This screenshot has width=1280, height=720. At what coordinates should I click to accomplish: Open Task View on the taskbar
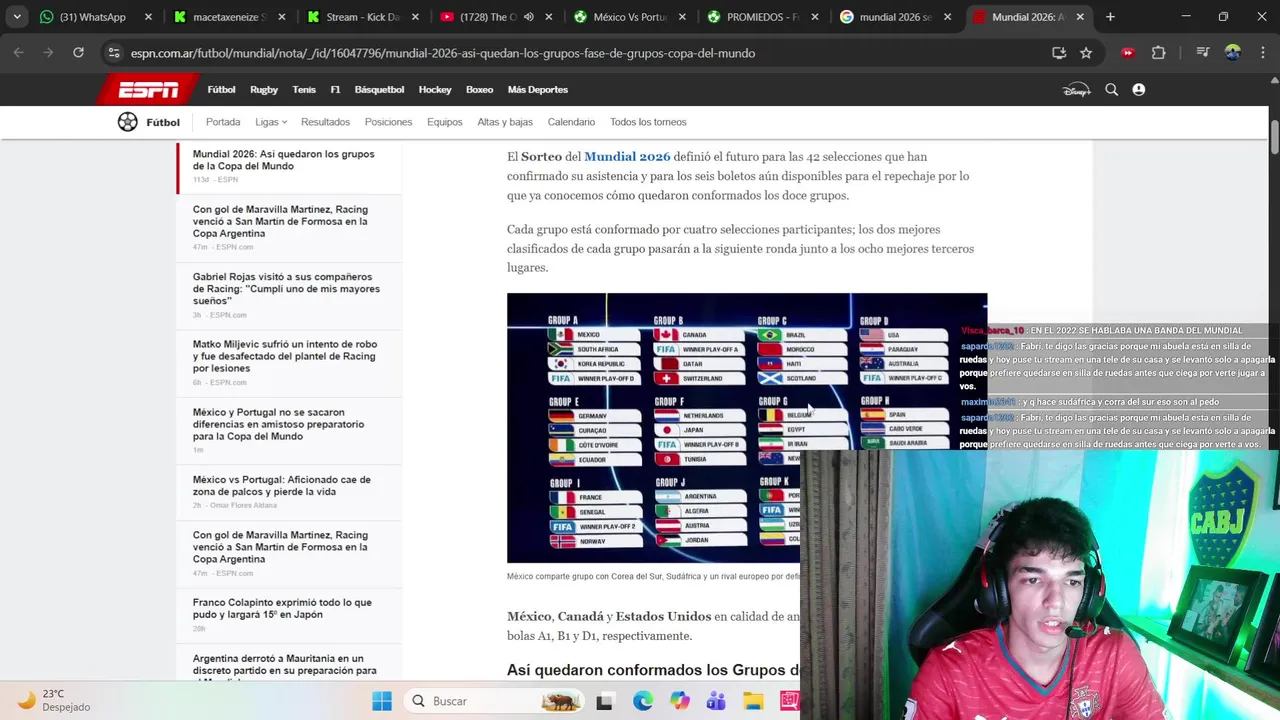tap(604, 701)
